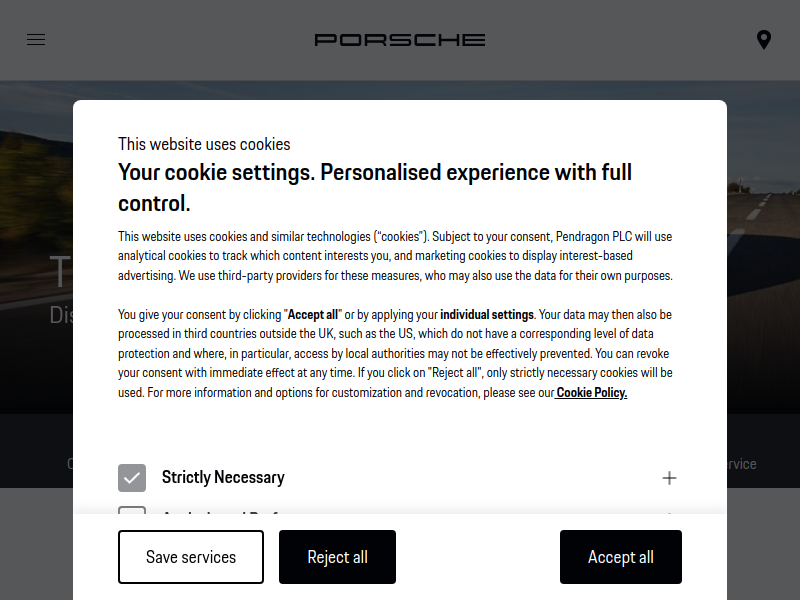Click the dimmed header area beside the logo
The width and height of the screenshot is (800, 600).
tap(612, 40)
